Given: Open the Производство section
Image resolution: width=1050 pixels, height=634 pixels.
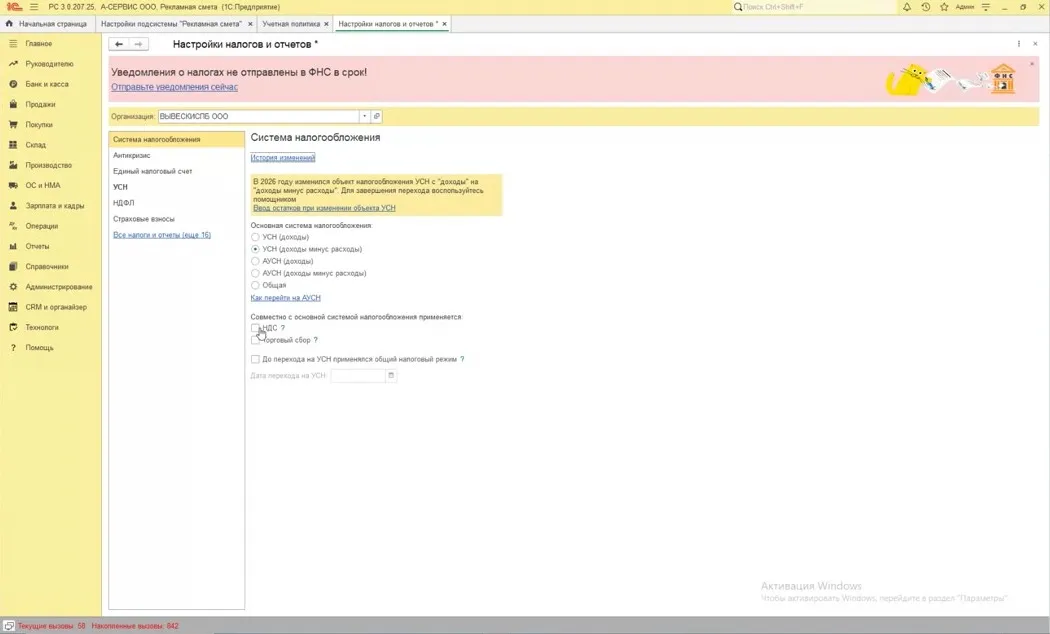Looking at the screenshot, I should [x=48, y=165].
